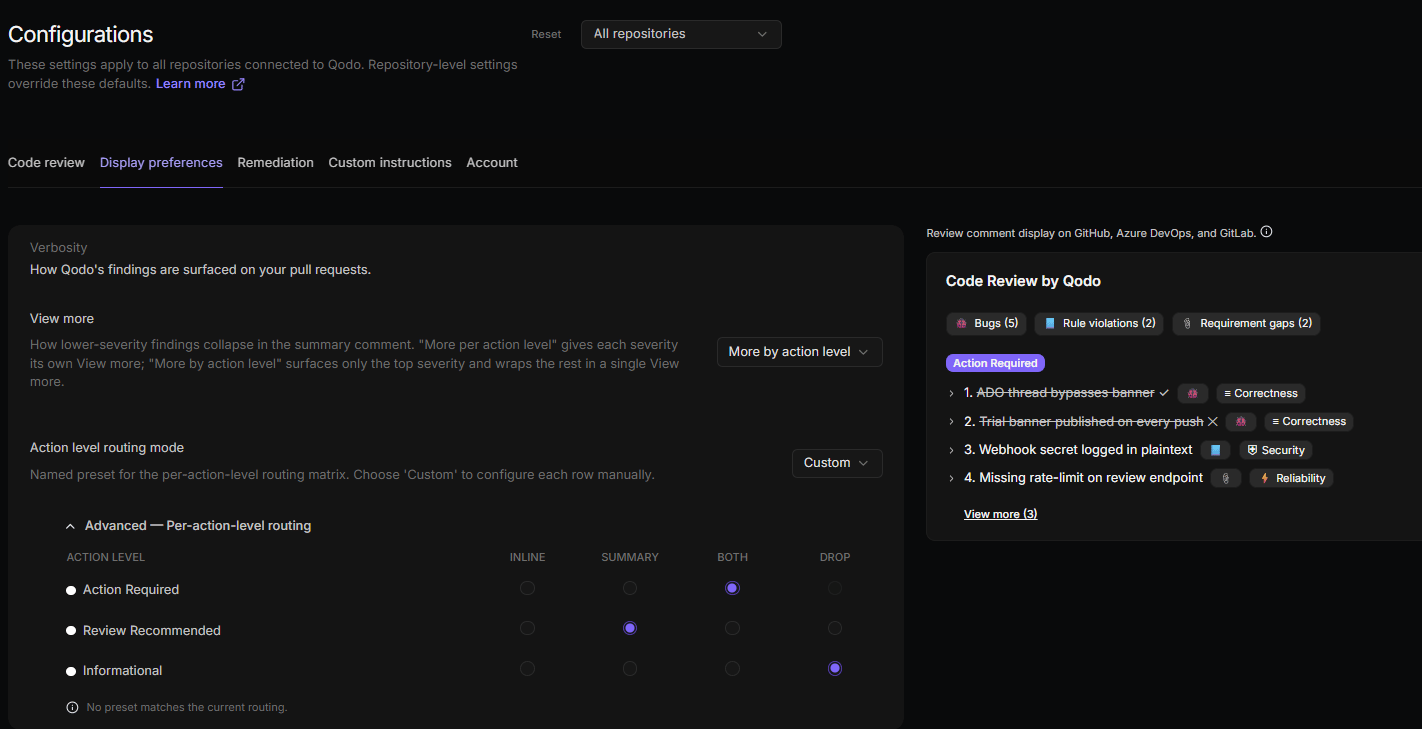Image resolution: width=1422 pixels, height=729 pixels.
Task: Click the DROP column header
Action: (835, 557)
